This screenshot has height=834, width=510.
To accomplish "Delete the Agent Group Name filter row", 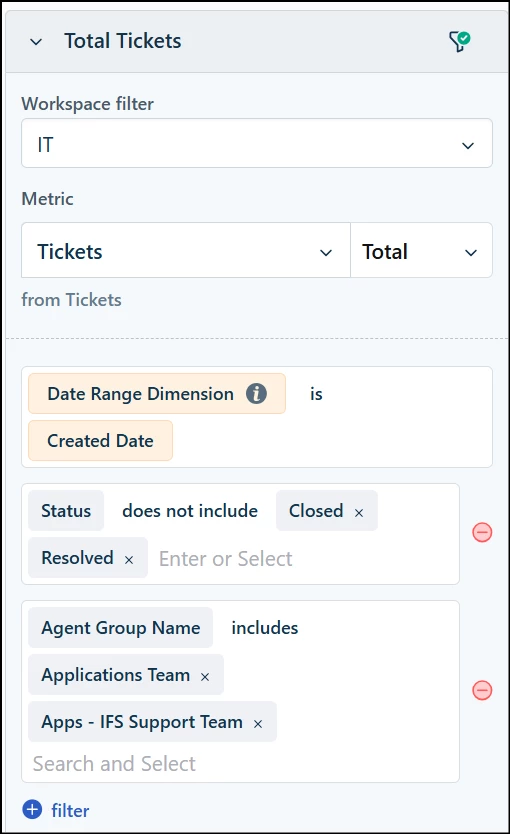I will (482, 690).
